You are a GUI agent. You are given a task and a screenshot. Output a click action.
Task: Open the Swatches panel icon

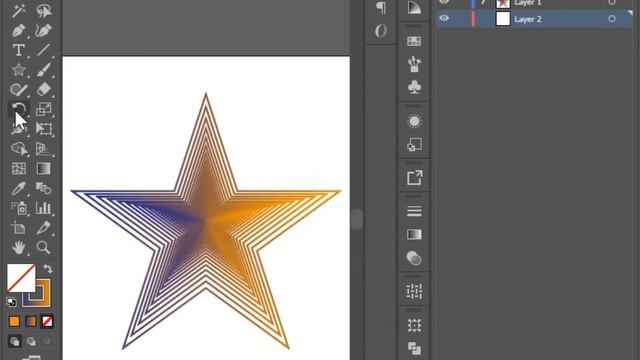[414, 41]
